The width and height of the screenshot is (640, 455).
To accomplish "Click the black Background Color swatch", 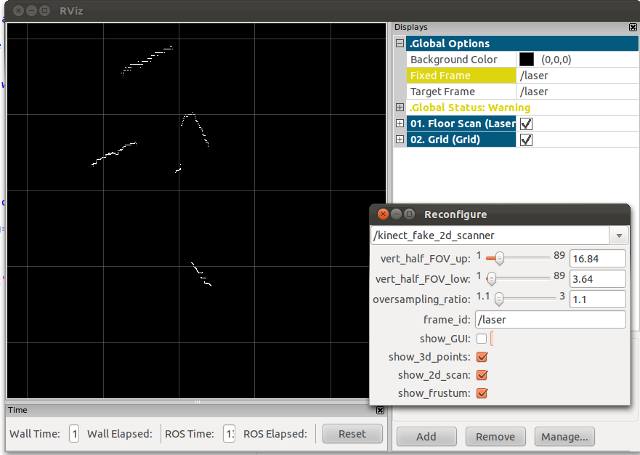I will [x=526, y=60].
